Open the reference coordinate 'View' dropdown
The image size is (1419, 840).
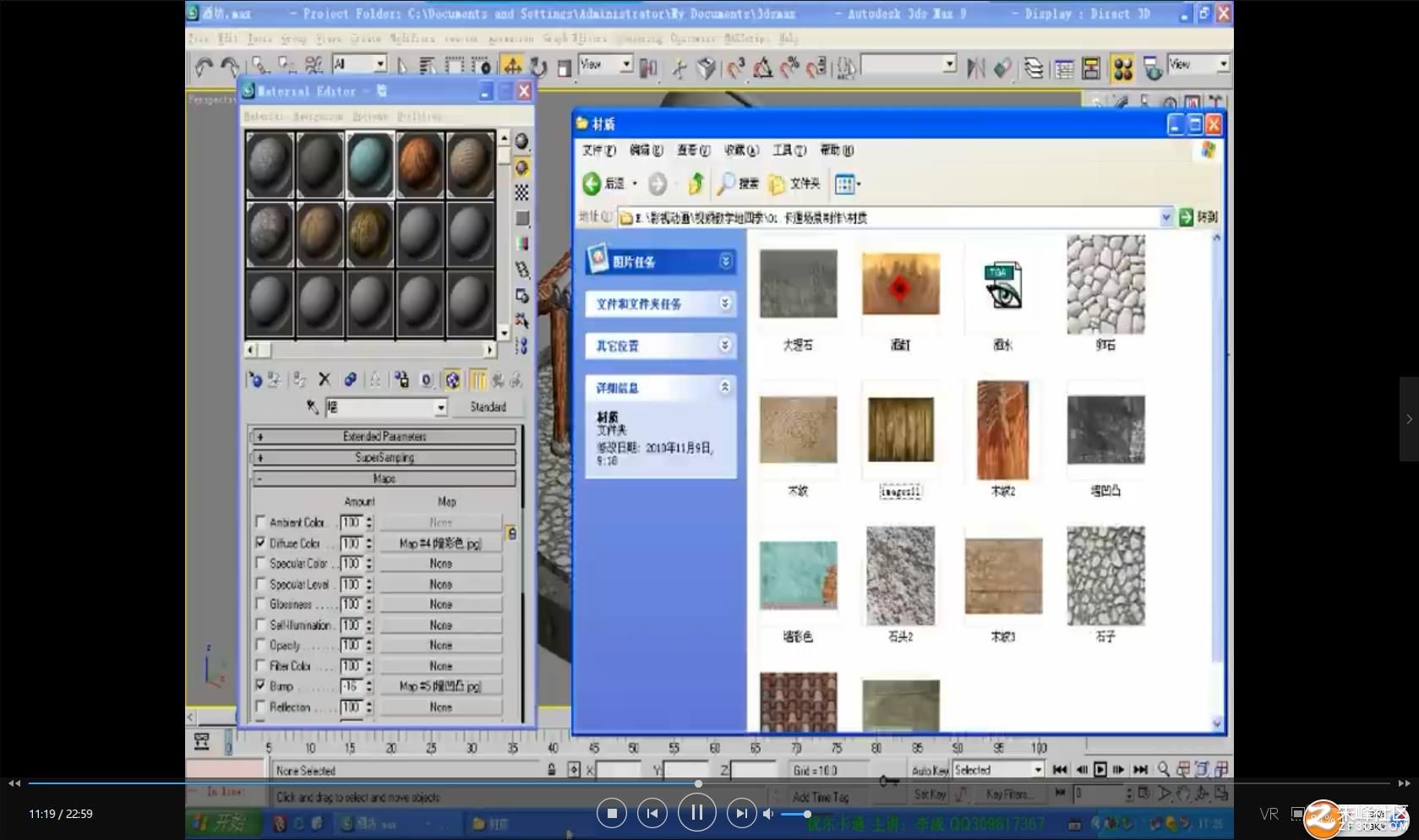click(626, 64)
